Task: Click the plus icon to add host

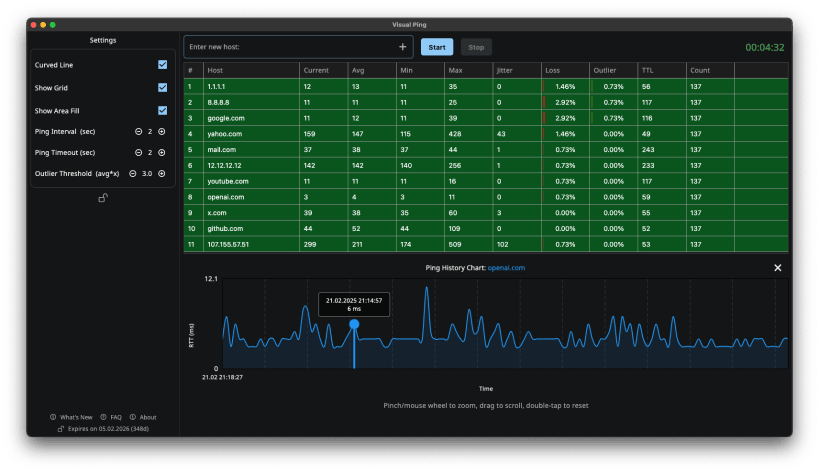Action: [403, 47]
